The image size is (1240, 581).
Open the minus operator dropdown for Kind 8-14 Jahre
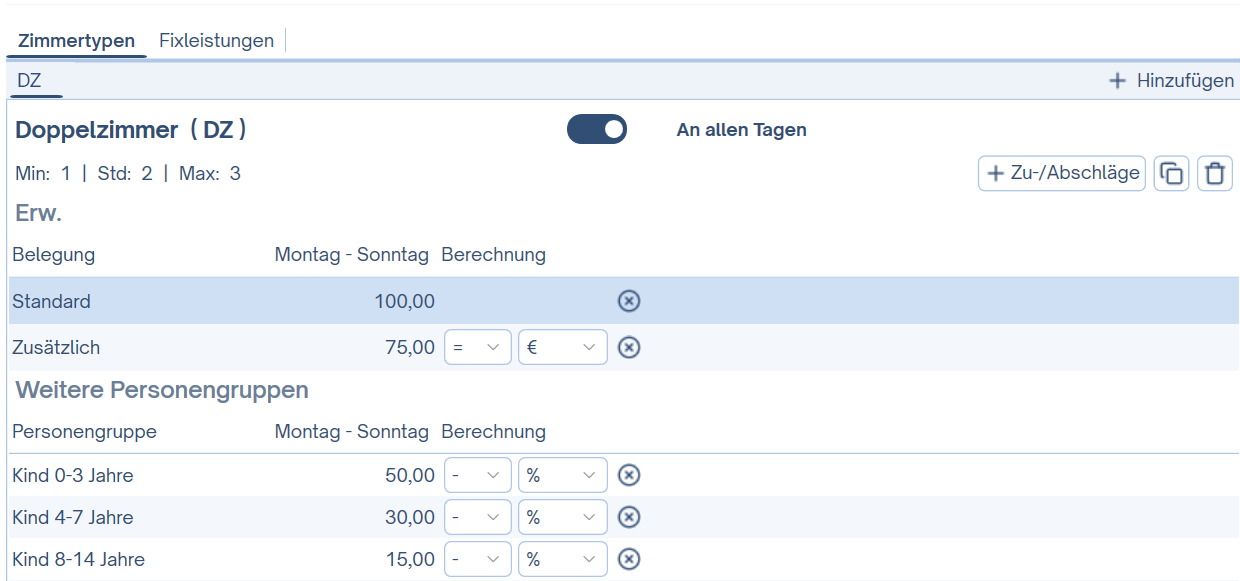tap(477, 558)
